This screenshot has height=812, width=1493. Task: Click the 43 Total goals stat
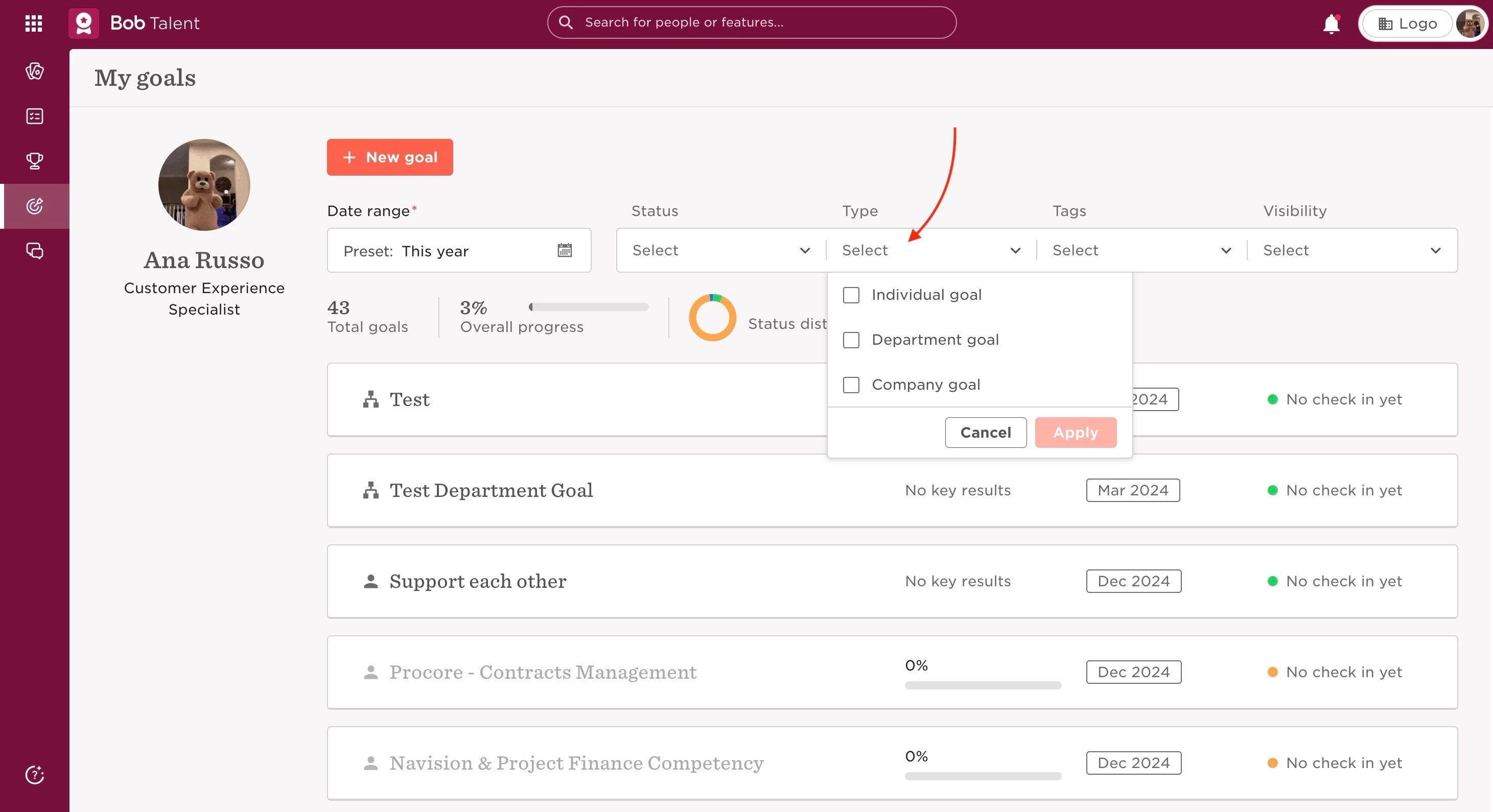point(367,316)
